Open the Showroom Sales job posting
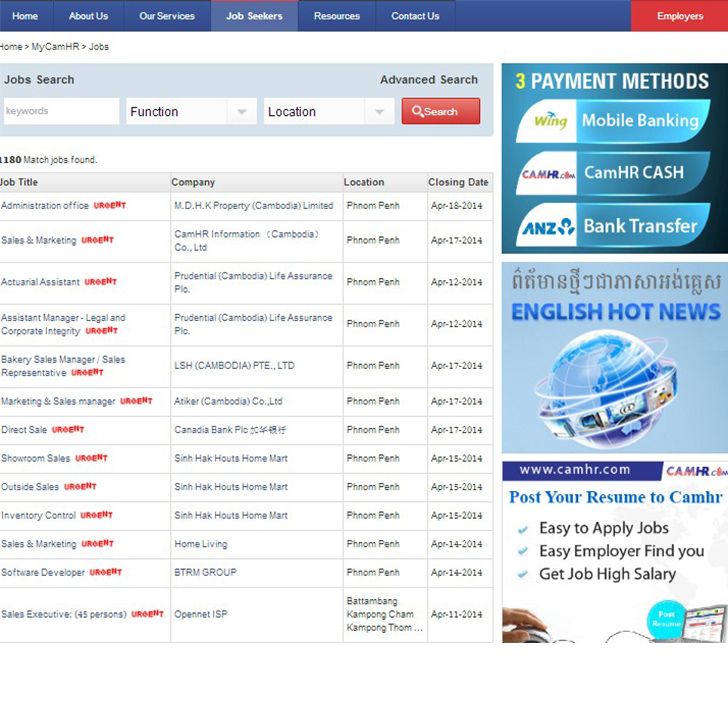This screenshot has width=728, height=728. pyautogui.click(x=36, y=458)
